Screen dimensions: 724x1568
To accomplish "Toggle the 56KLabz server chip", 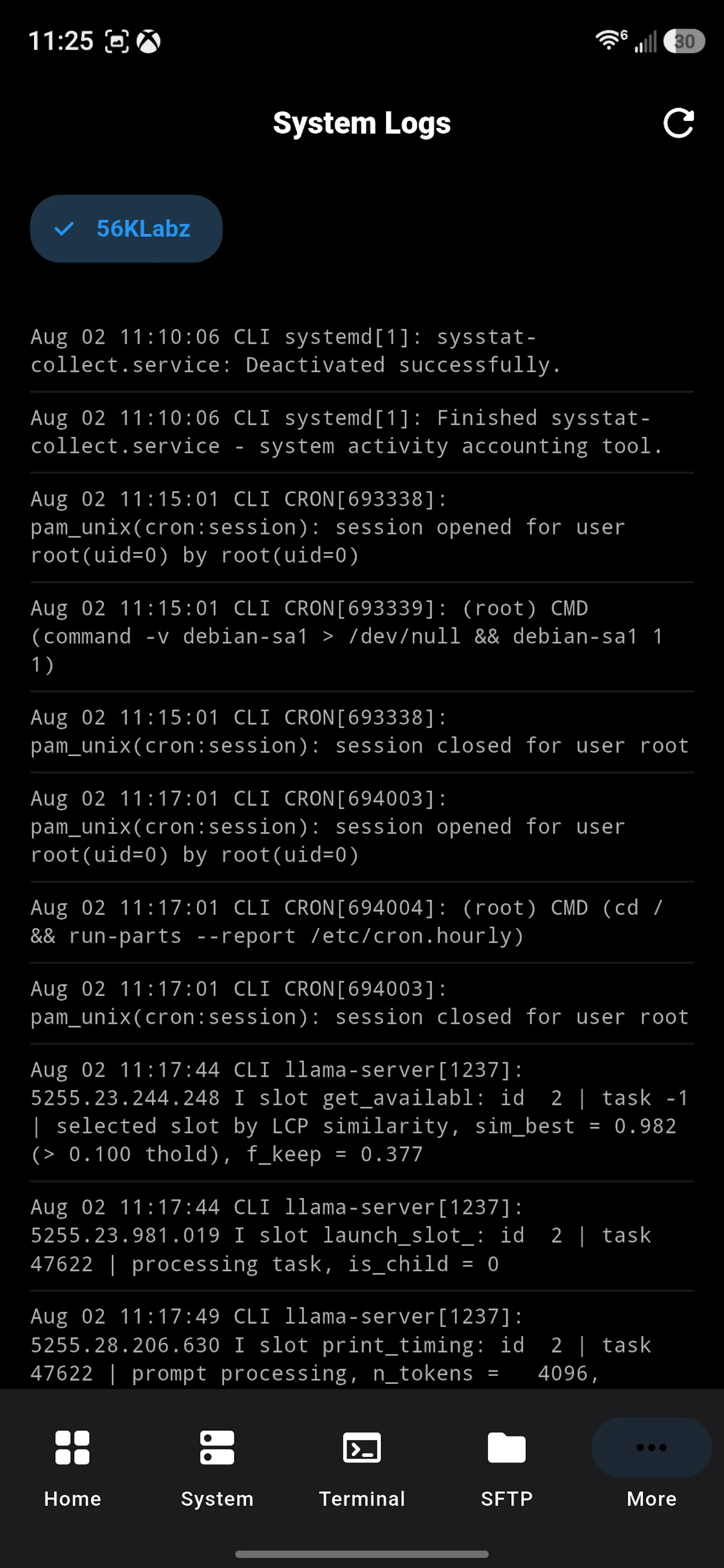I will click(x=126, y=229).
